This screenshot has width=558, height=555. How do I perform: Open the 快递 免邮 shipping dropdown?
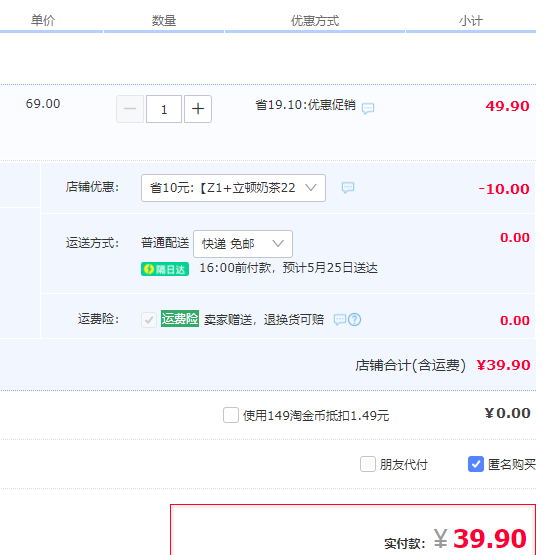[x=243, y=244]
